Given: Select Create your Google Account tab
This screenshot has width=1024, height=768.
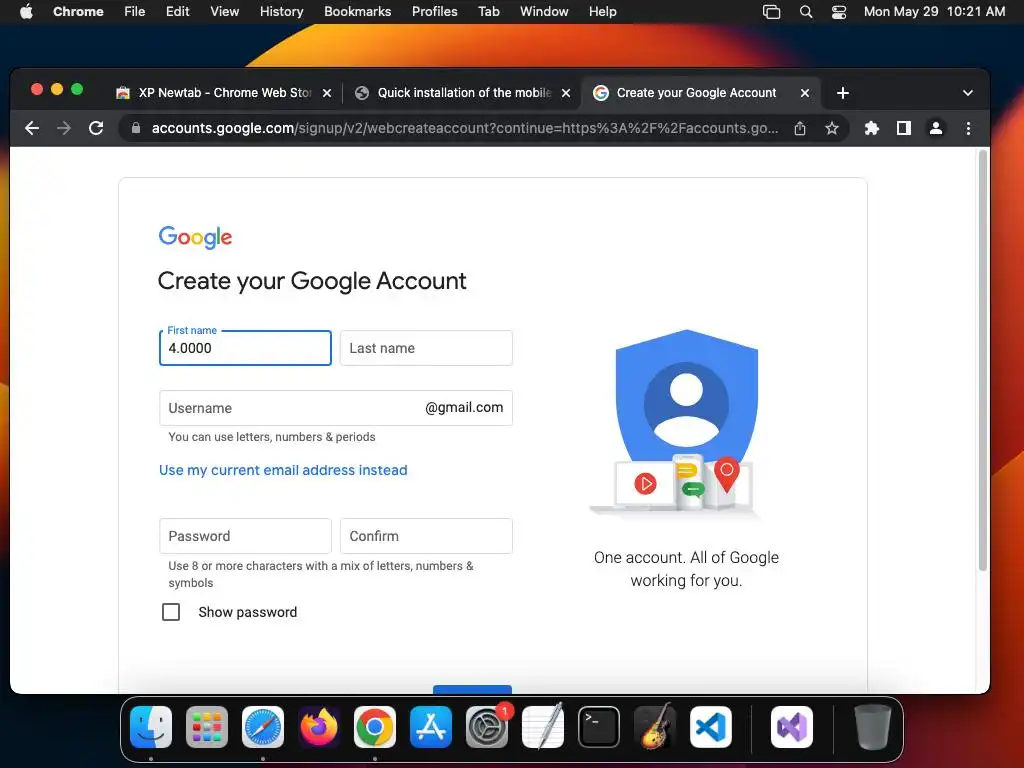Looking at the screenshot, I should click(702, 93).
